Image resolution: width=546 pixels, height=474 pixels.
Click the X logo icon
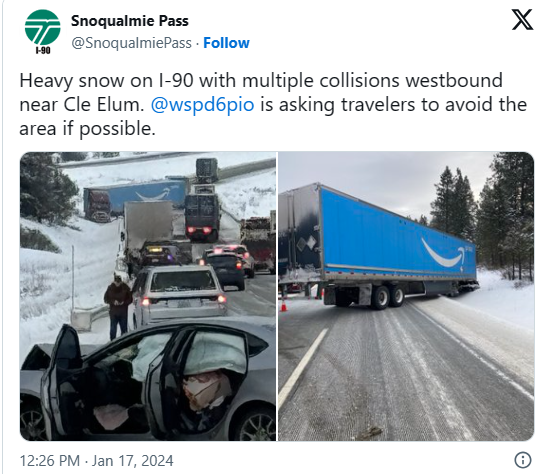pos(522,20)
